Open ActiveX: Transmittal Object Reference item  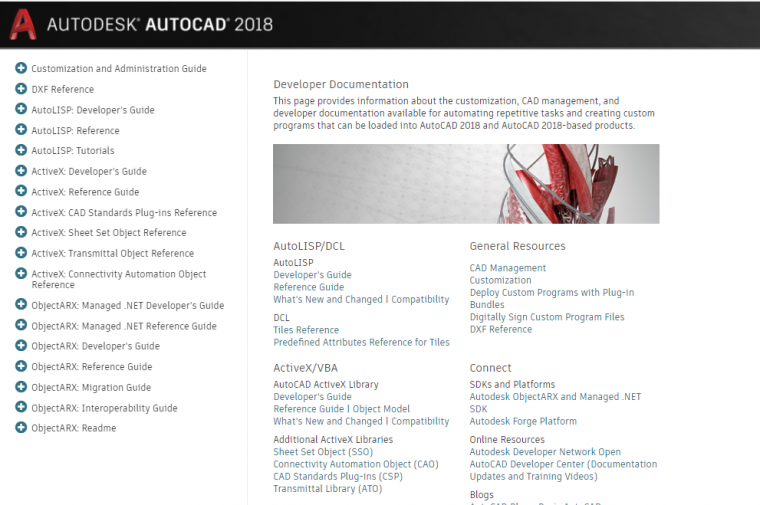tap(112, 253)
